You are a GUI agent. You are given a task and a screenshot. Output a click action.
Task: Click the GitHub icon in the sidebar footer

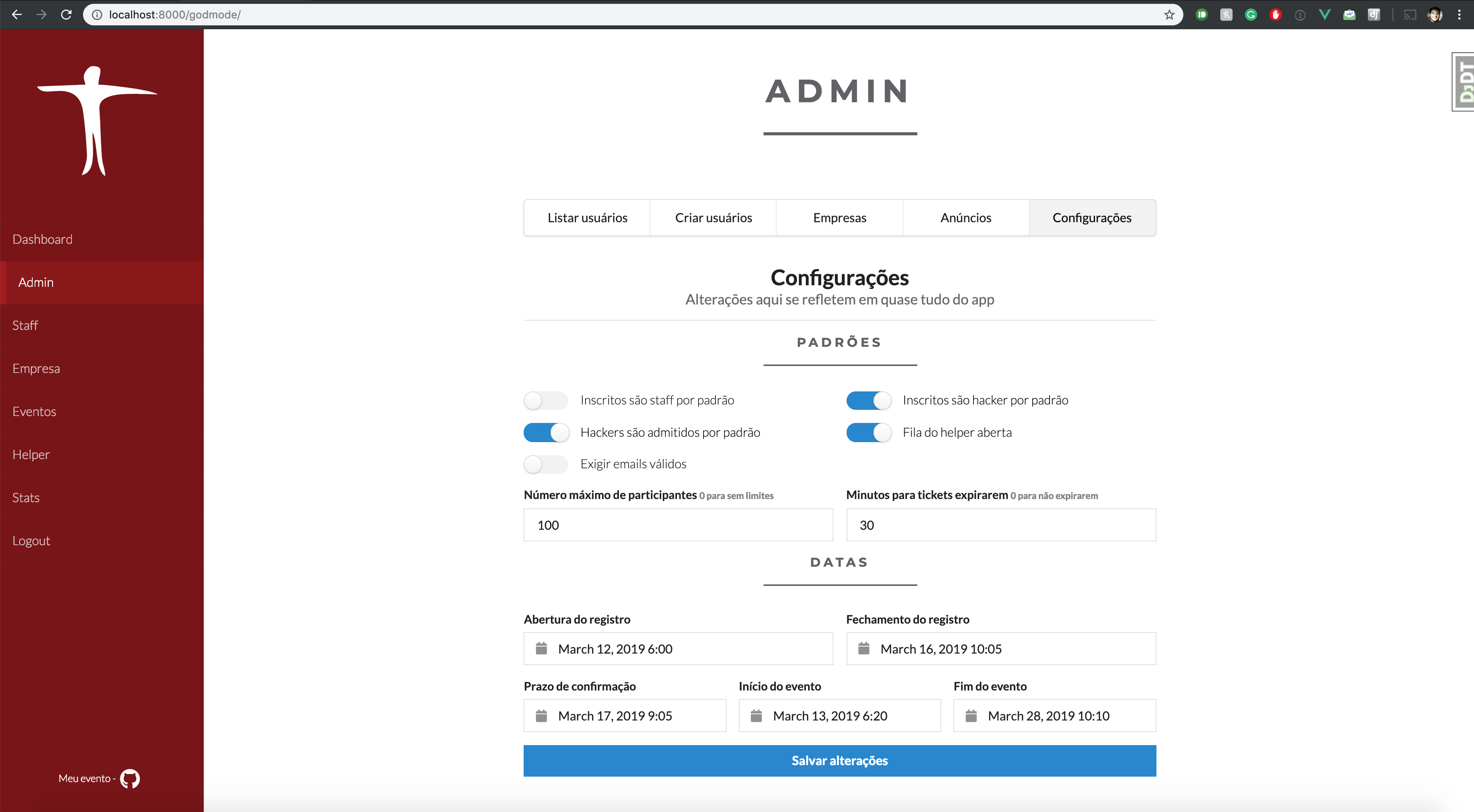(x=130, y=778)
